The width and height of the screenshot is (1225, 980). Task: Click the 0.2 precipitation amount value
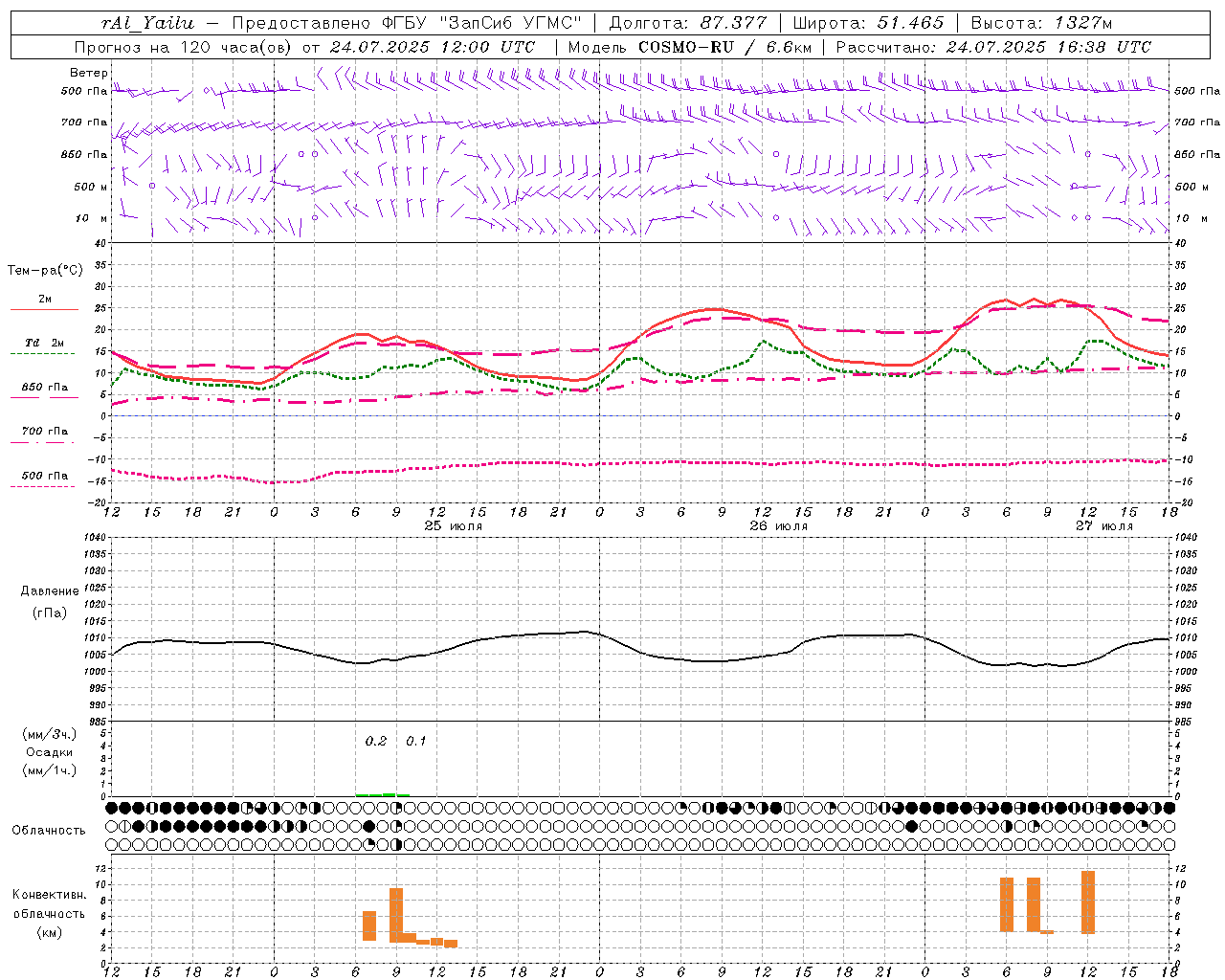376,742
